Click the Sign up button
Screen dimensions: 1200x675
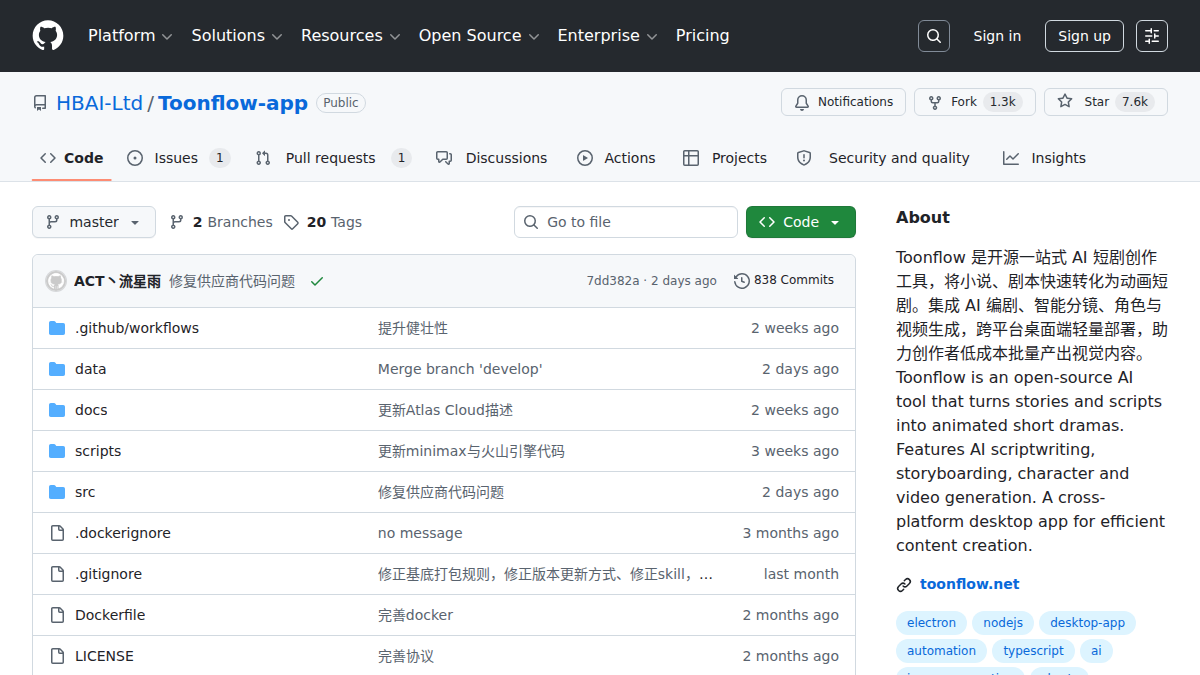pos(1084,36)
